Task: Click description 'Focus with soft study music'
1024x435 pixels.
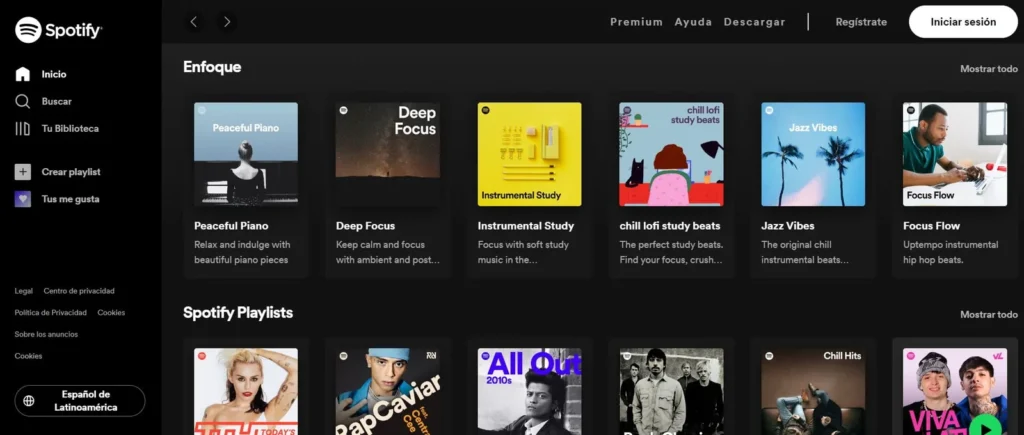Action: coord(523,252)
